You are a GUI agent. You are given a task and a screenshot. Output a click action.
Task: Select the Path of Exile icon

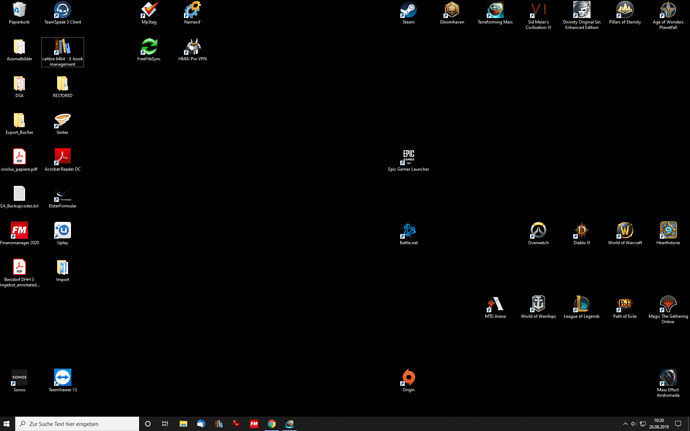624,307
